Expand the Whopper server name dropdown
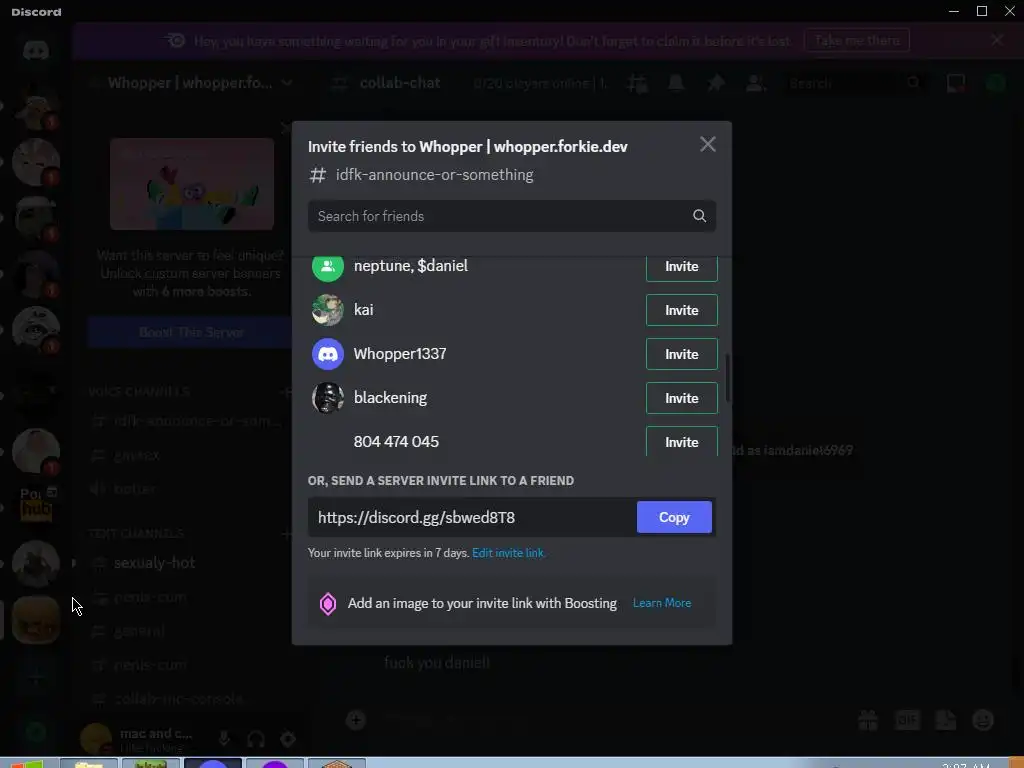 287,83
